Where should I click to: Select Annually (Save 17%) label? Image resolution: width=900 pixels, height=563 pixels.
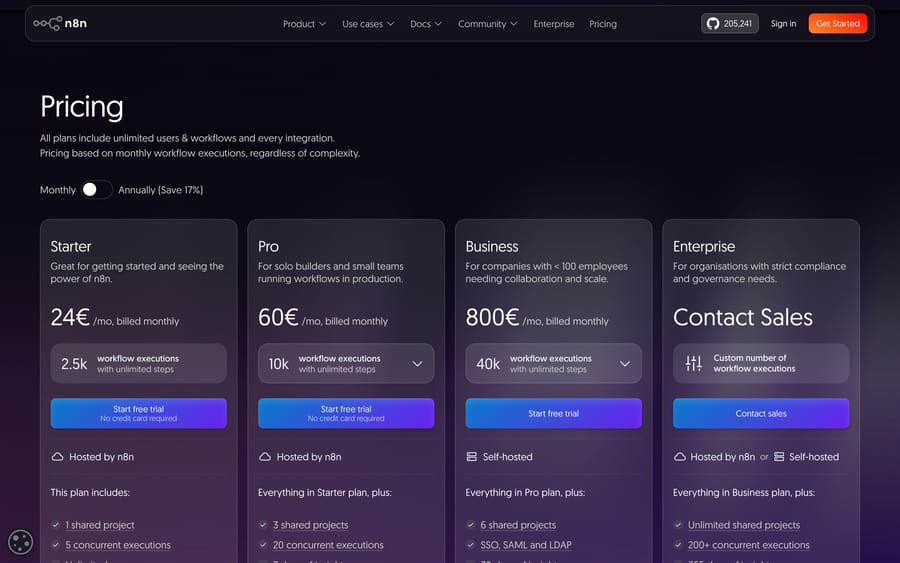click(161, 190)
